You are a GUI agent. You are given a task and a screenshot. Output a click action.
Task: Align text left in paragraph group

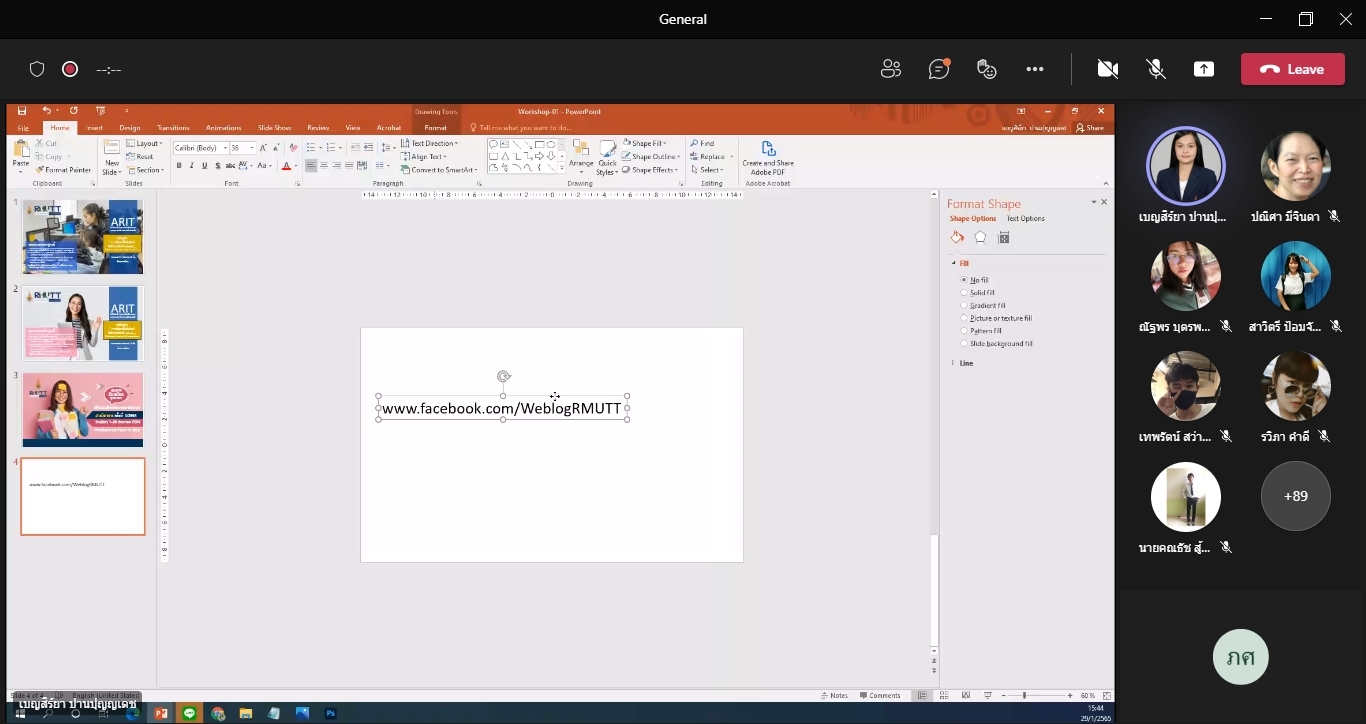311,166
